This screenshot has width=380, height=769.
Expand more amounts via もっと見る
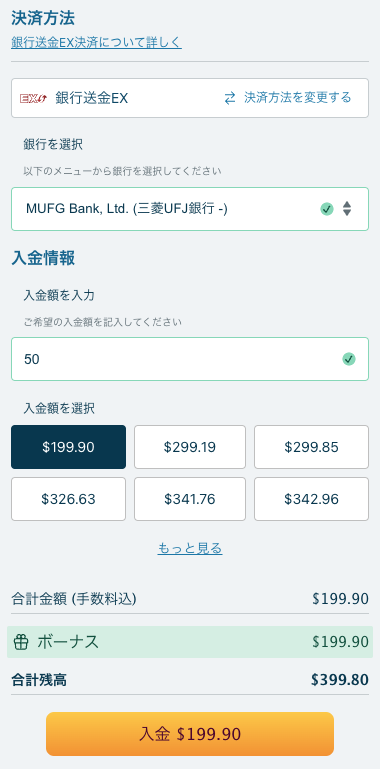point(190,548)
